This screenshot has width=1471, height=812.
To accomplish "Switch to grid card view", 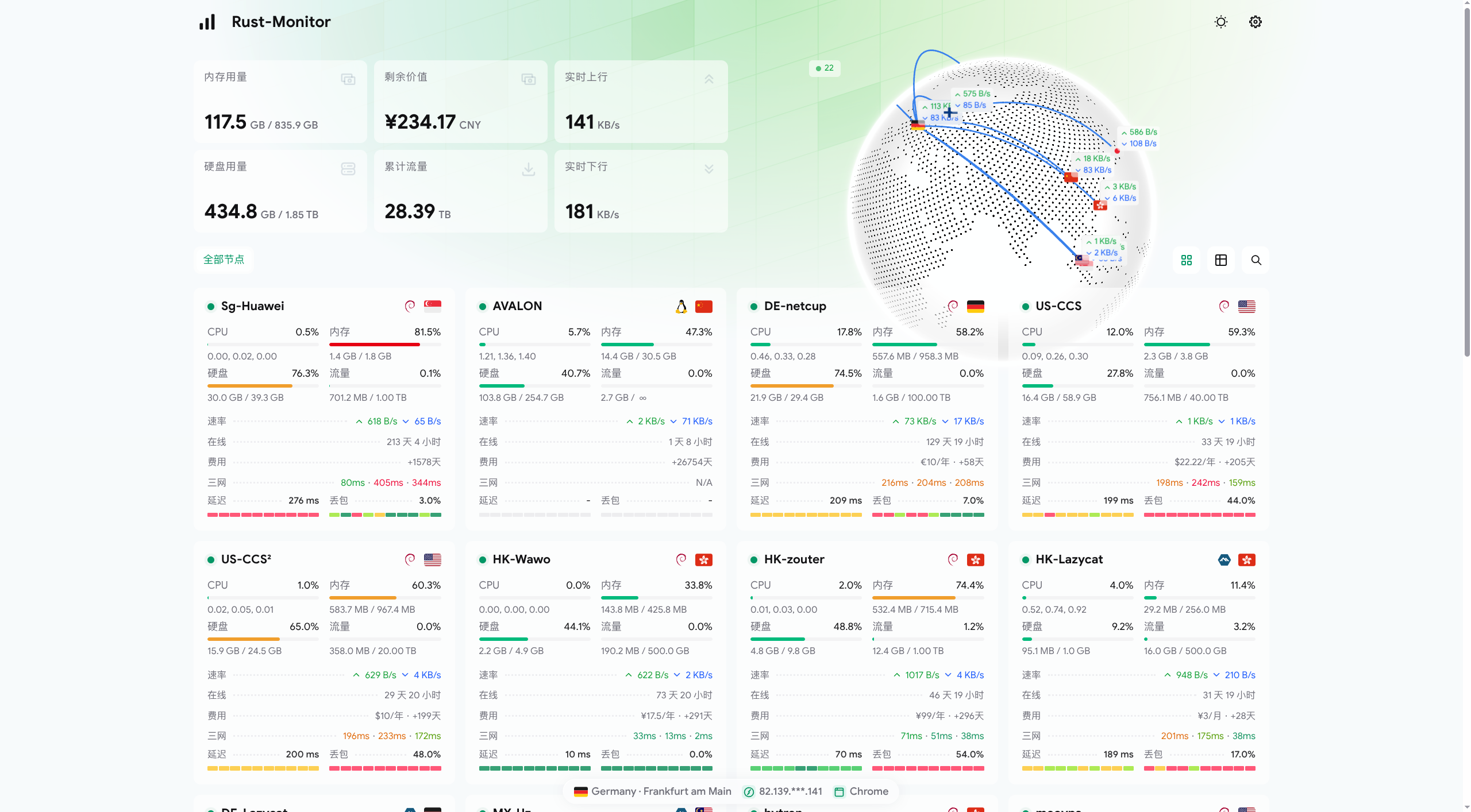I will 1186,260.
